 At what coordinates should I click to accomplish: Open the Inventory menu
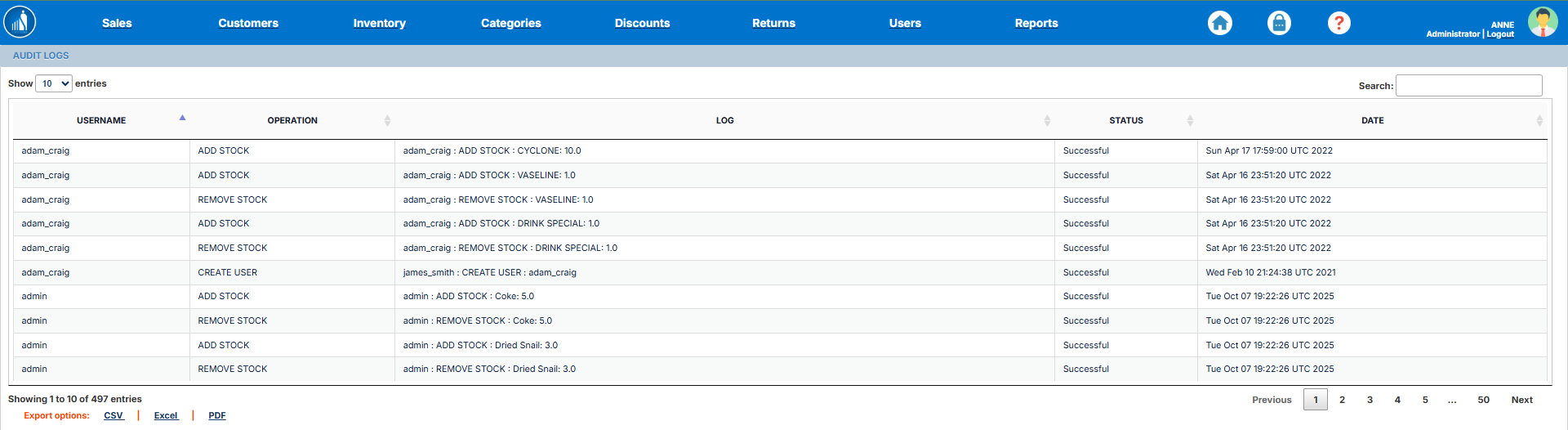(379, 23)
